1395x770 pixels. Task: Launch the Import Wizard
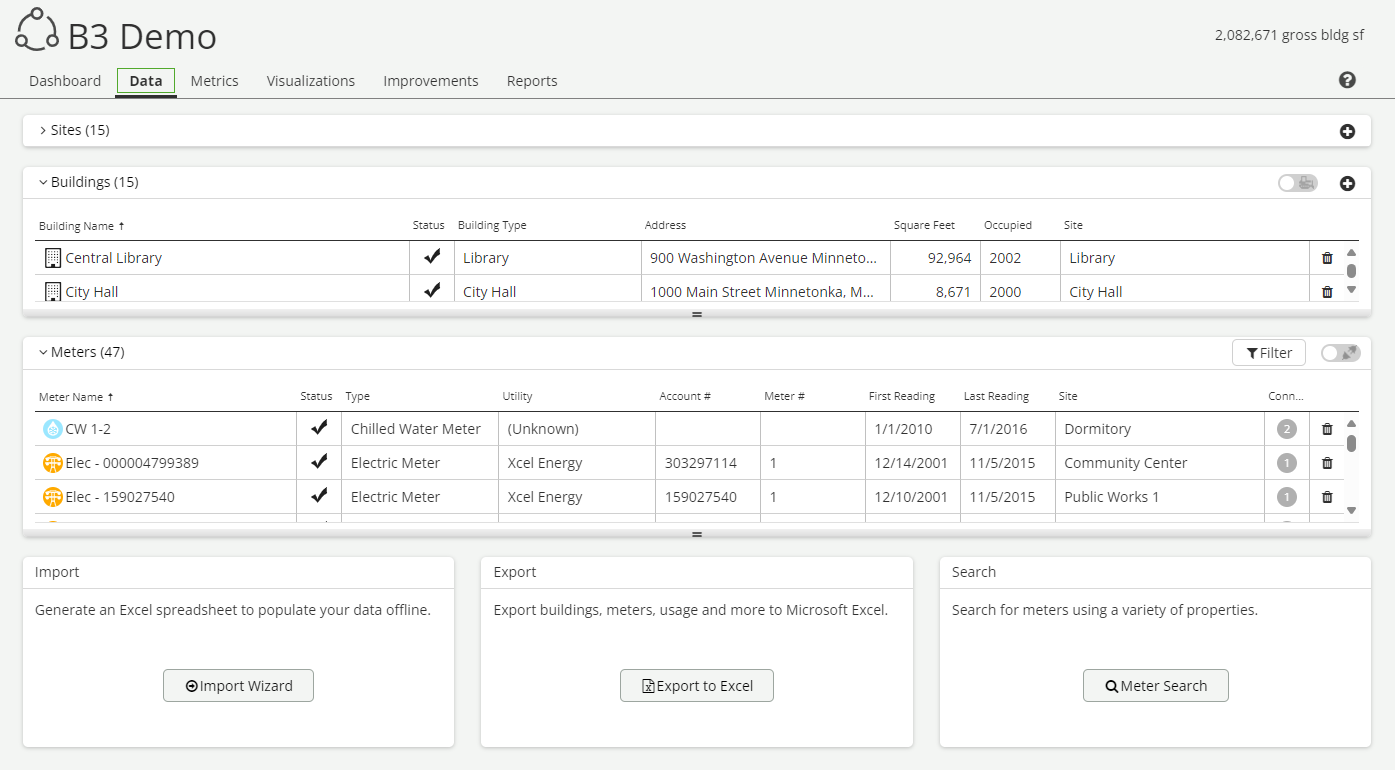point(238,686)
